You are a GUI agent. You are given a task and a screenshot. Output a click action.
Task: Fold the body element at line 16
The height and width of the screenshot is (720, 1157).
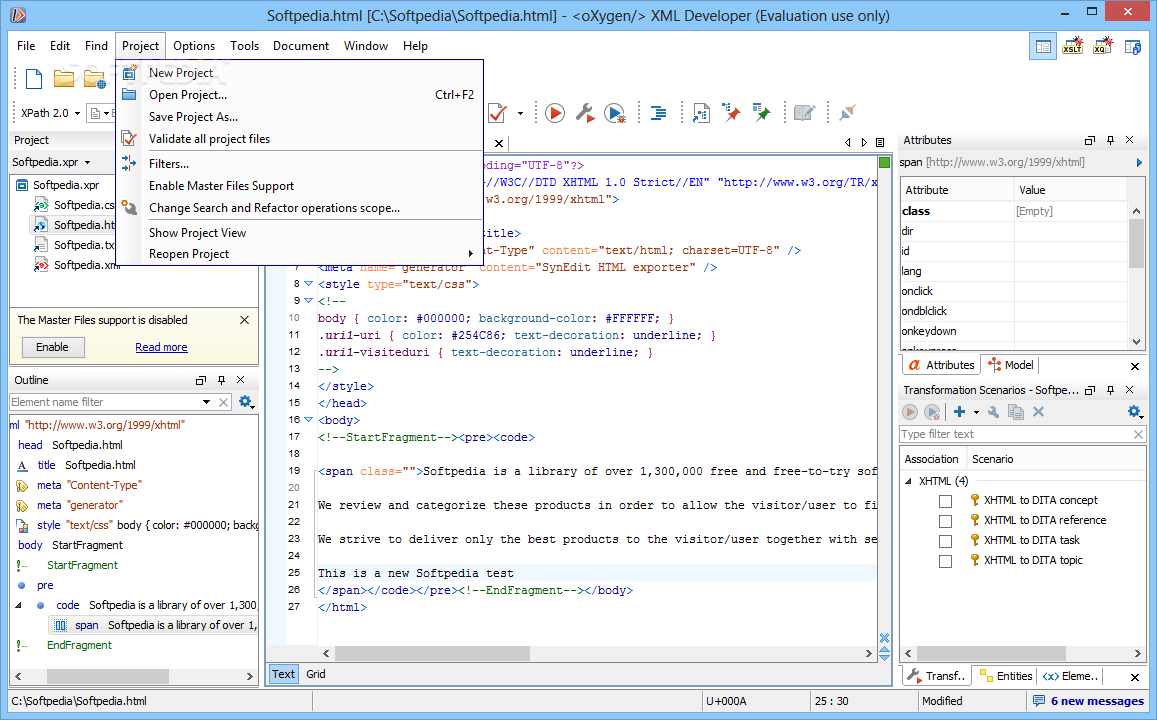pyautogui.click(x=308, y=420)
